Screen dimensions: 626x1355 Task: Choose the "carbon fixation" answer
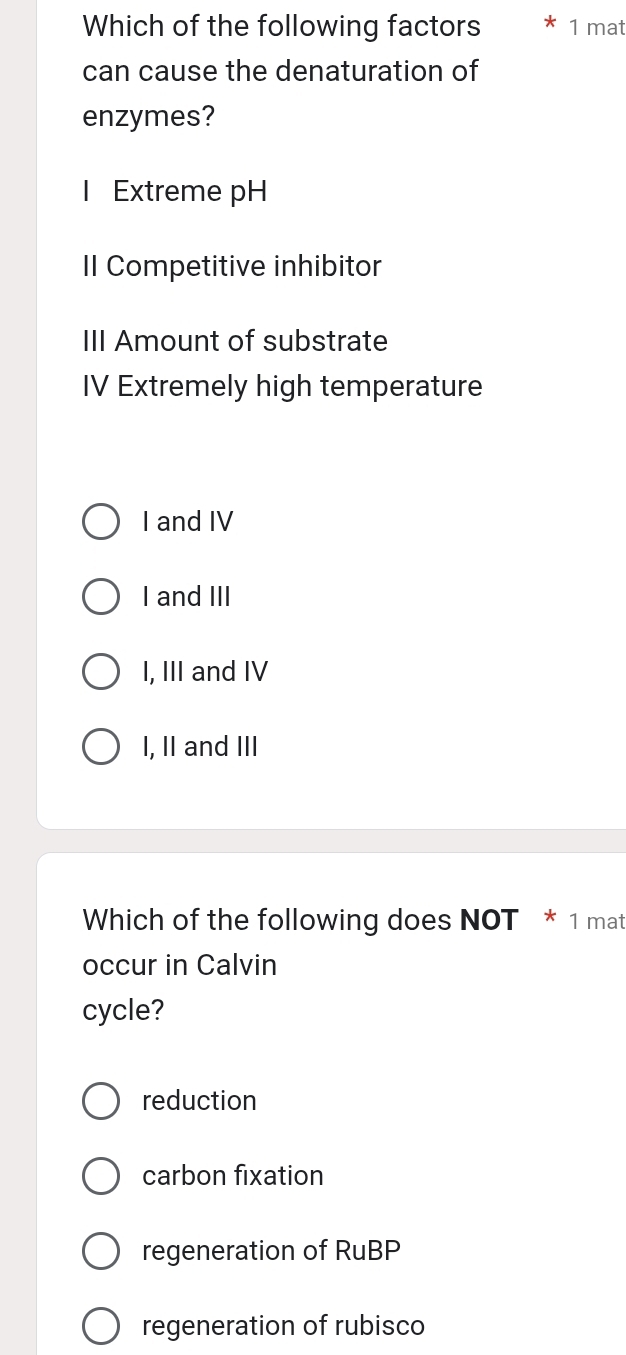[x=100, y=1175]
